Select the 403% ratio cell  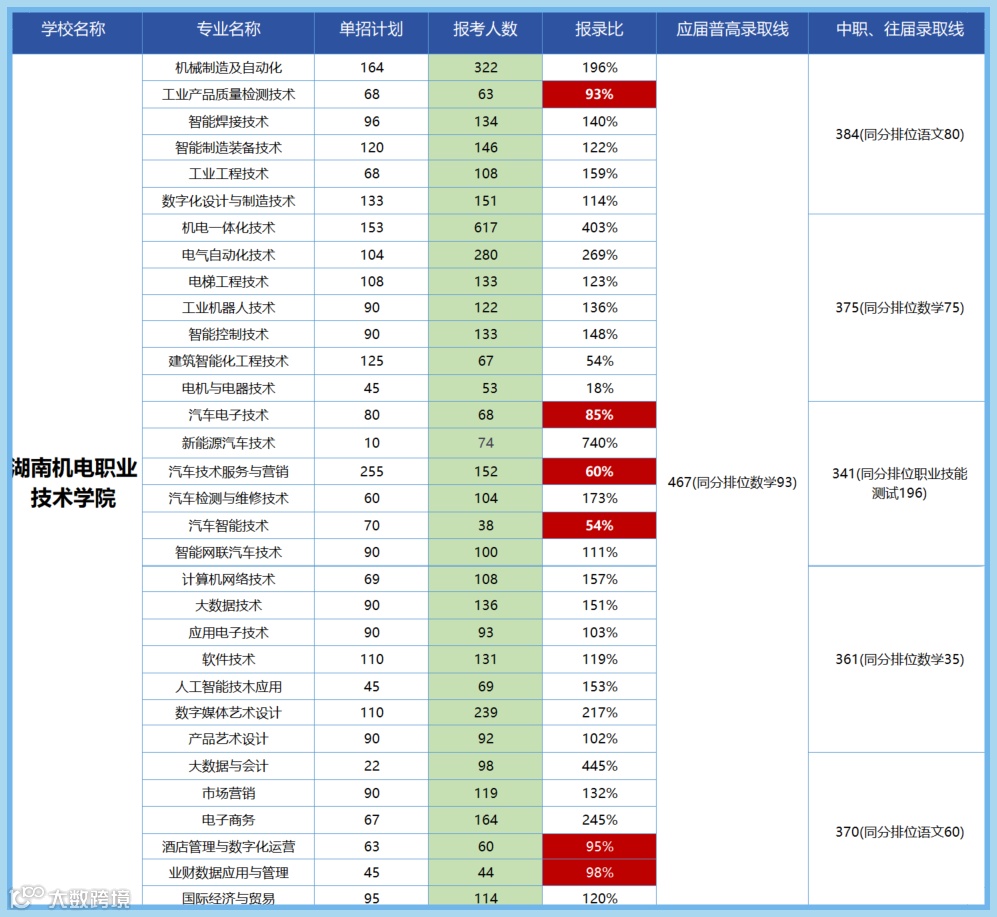600,228
